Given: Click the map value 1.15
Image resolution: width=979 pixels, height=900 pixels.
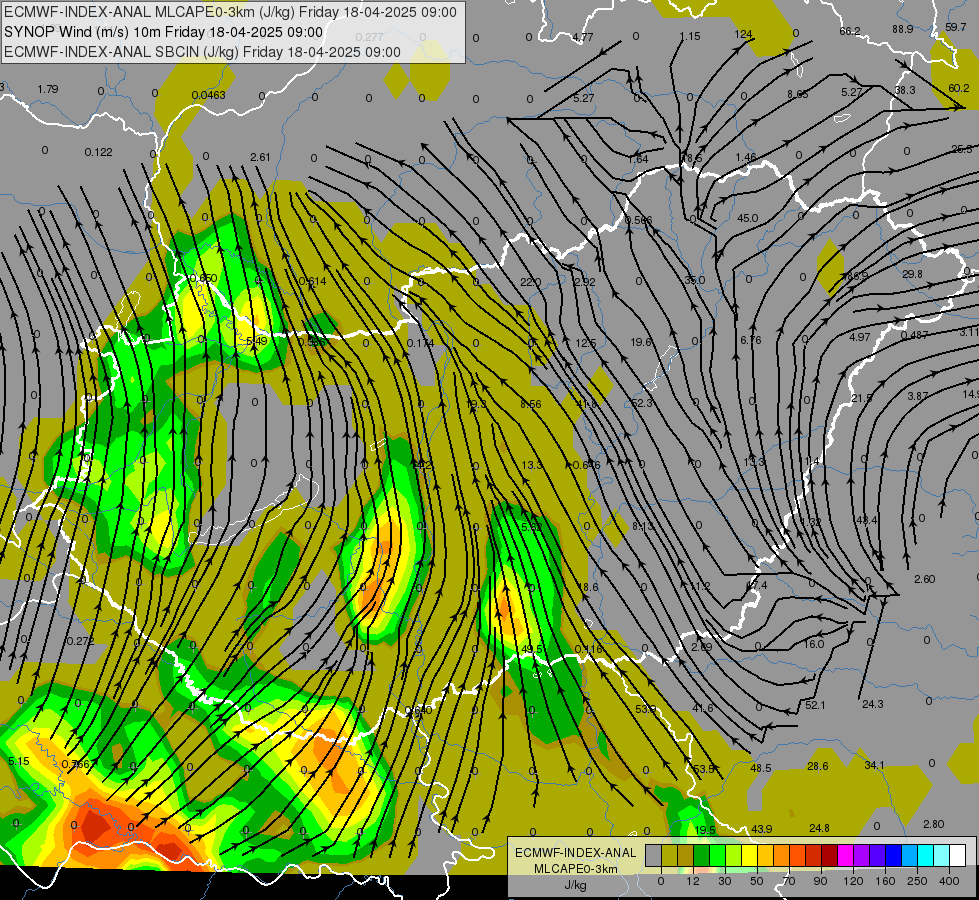Looking at the screenshot, I should [690, 36].
